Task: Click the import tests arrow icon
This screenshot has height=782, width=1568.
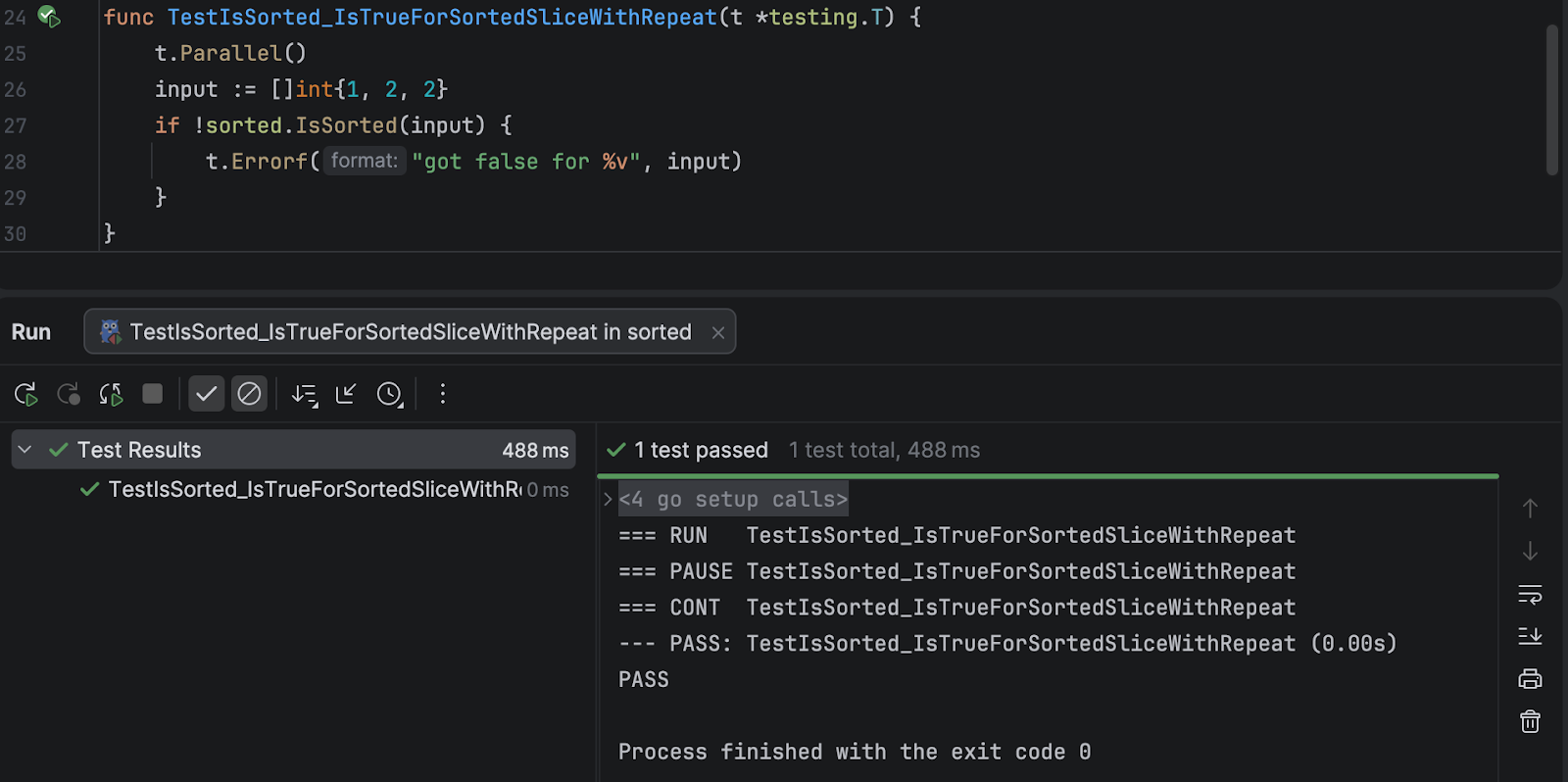Action: [x=346, y=394]
